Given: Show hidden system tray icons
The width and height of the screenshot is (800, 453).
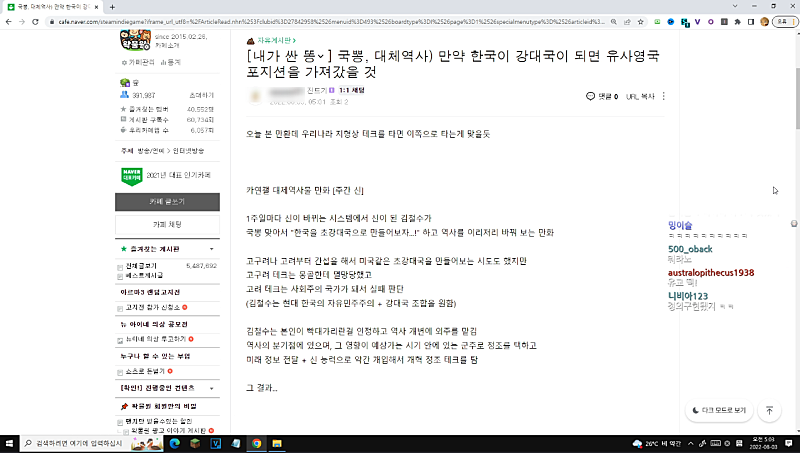Looking at the screenshot, I should pos(691,443).
